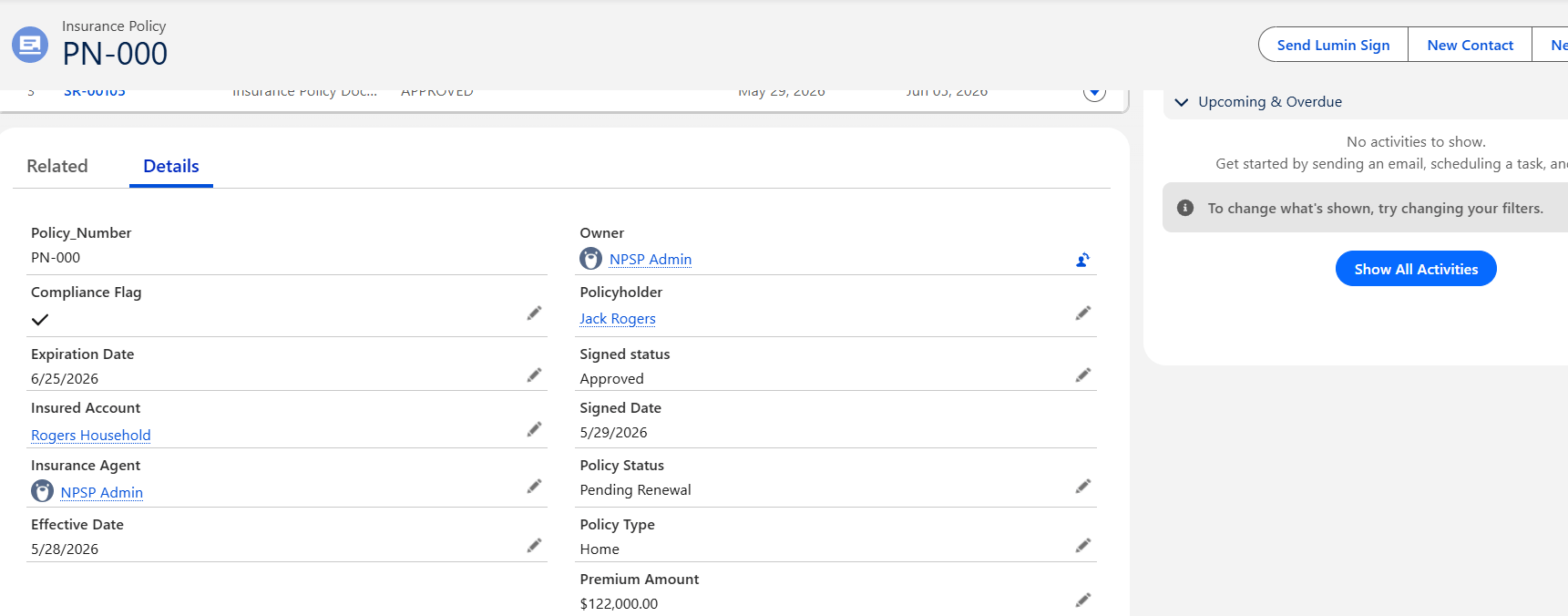Edit the Insurance Agent field
The image size is (1568, 616).
tap(534, 487)
